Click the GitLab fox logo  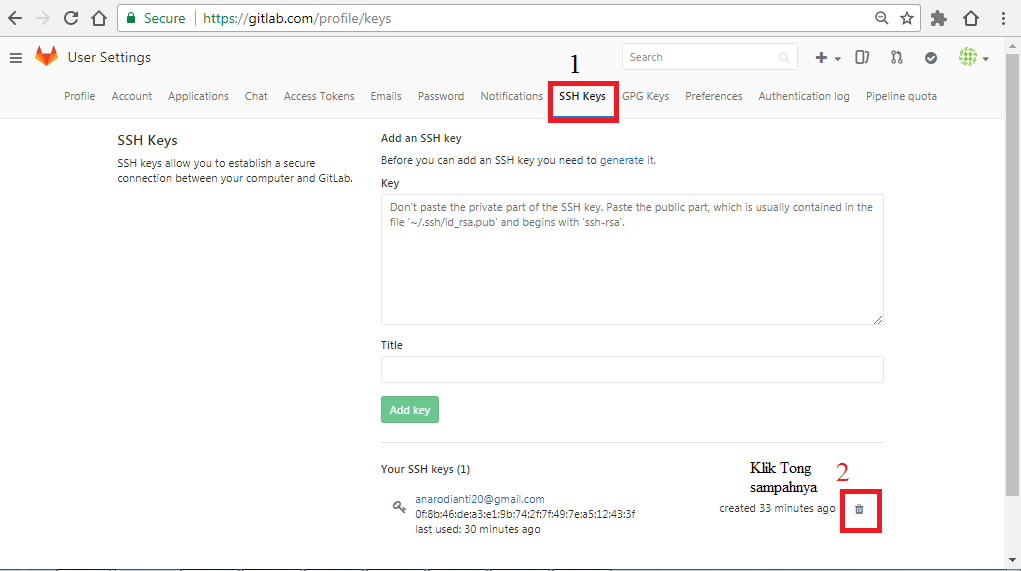[46, 57]
